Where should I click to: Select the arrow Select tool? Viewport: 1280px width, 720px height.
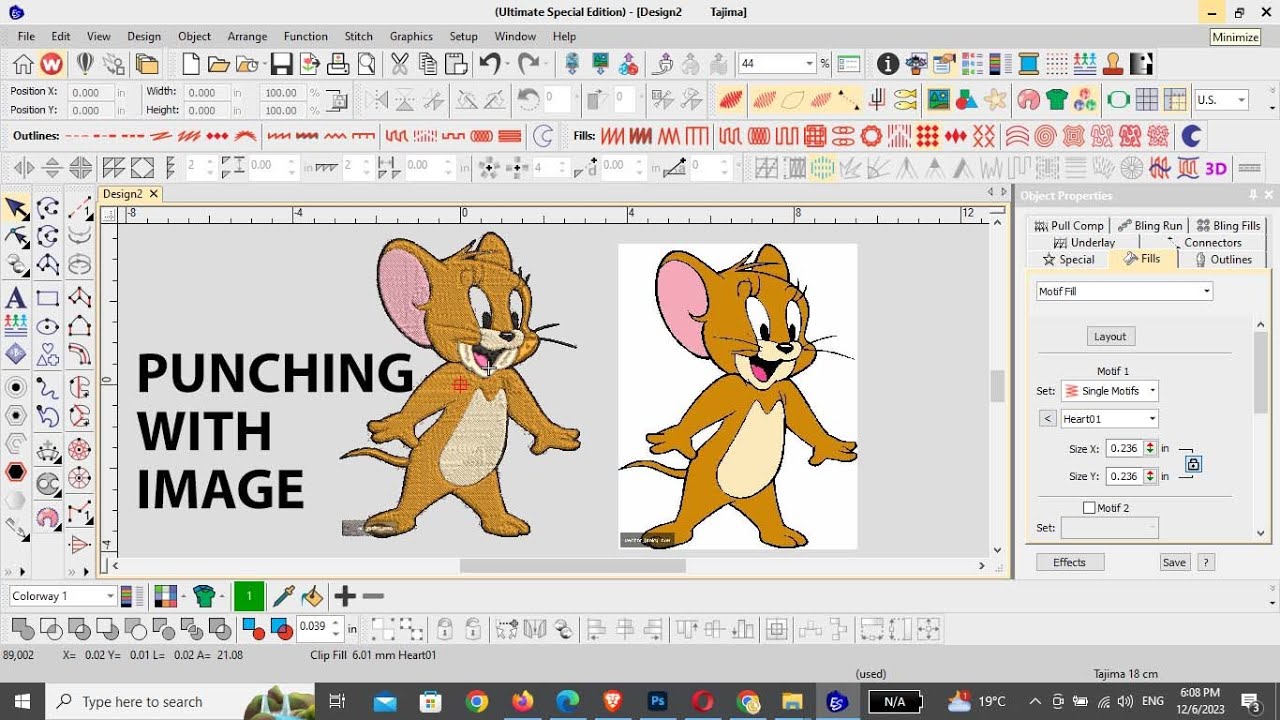(17, 208)
